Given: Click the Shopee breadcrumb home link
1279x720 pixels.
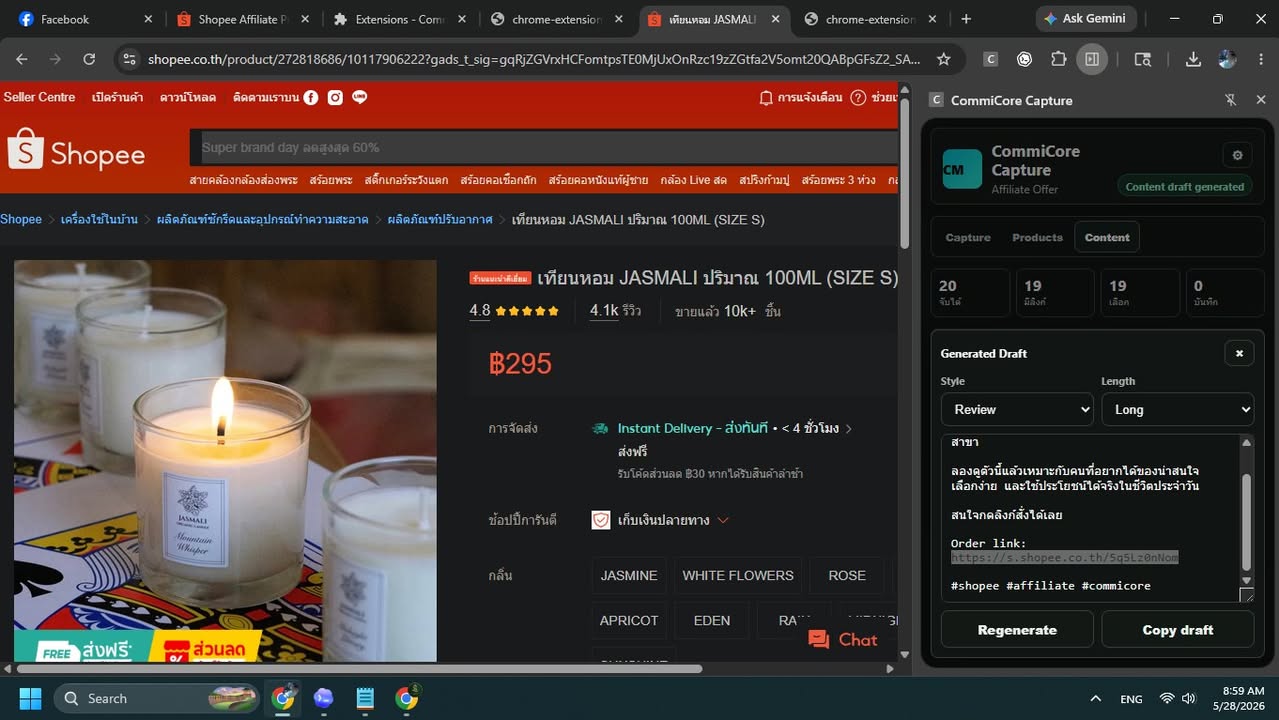Looking at the screenshot, I should 21,219.
